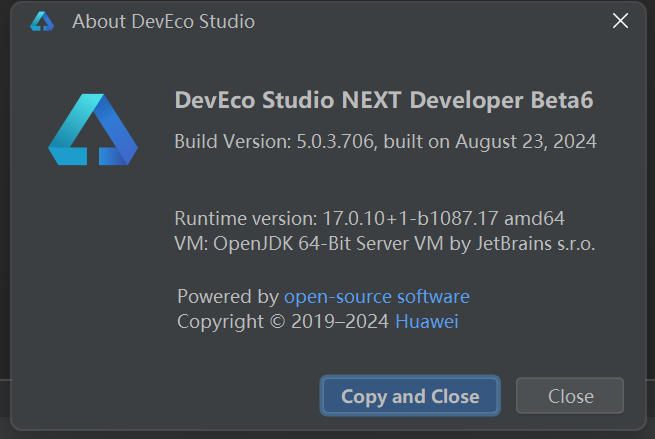Dismiss the About dialog with the X icon
The width and height of the screenshot is (655, 439).
[x=620, y=20]
